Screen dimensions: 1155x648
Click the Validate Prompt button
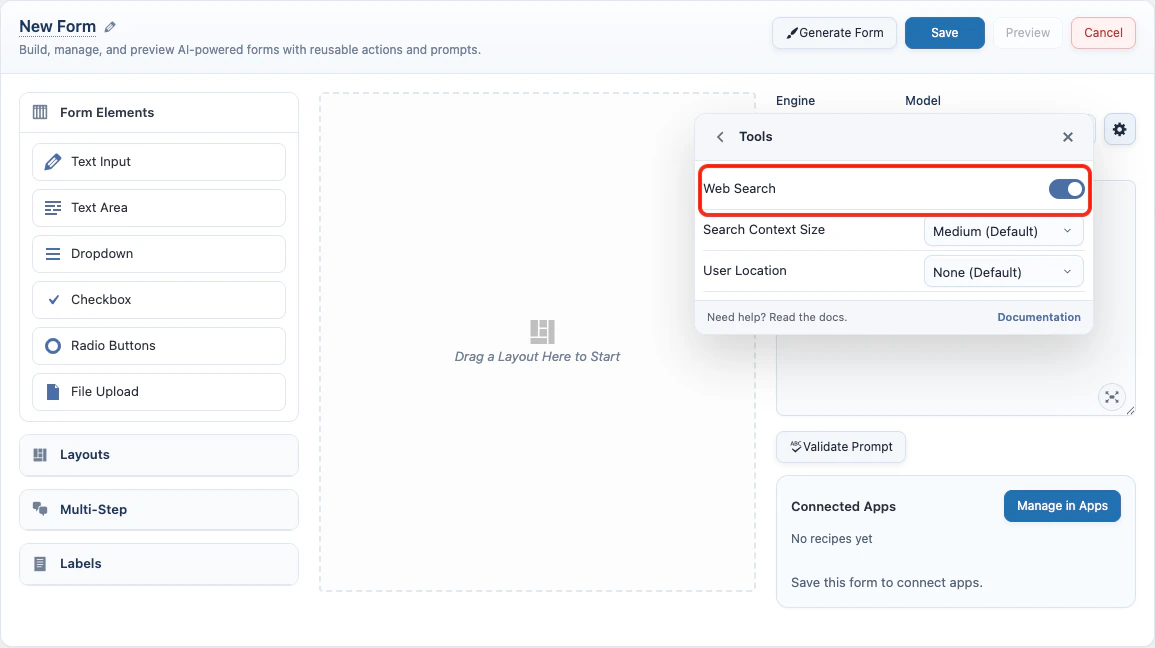840,447
